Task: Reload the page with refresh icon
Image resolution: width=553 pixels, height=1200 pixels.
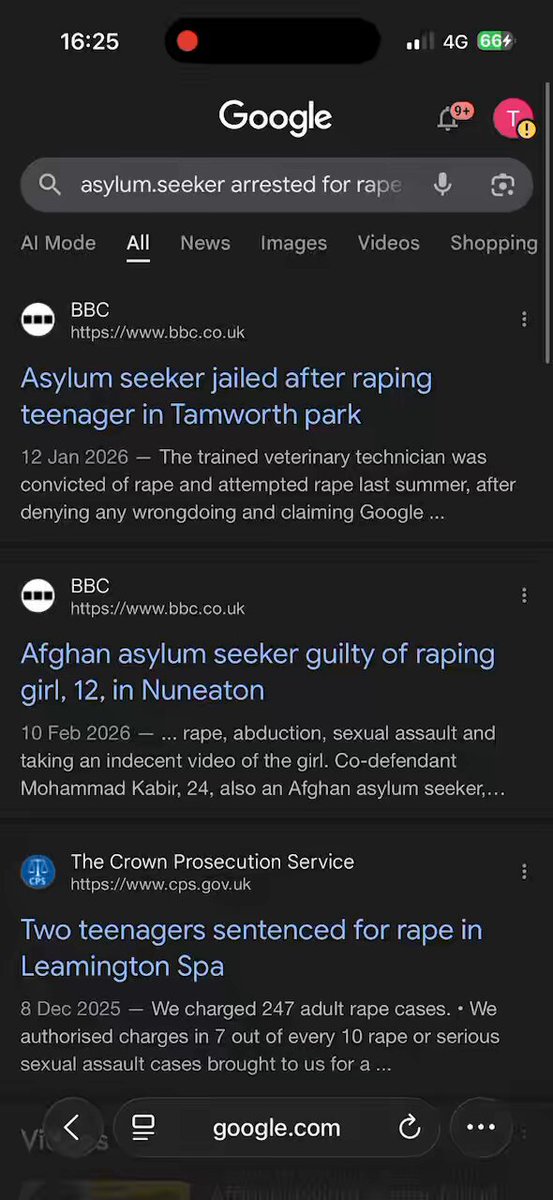Action: pos(409,1128)
